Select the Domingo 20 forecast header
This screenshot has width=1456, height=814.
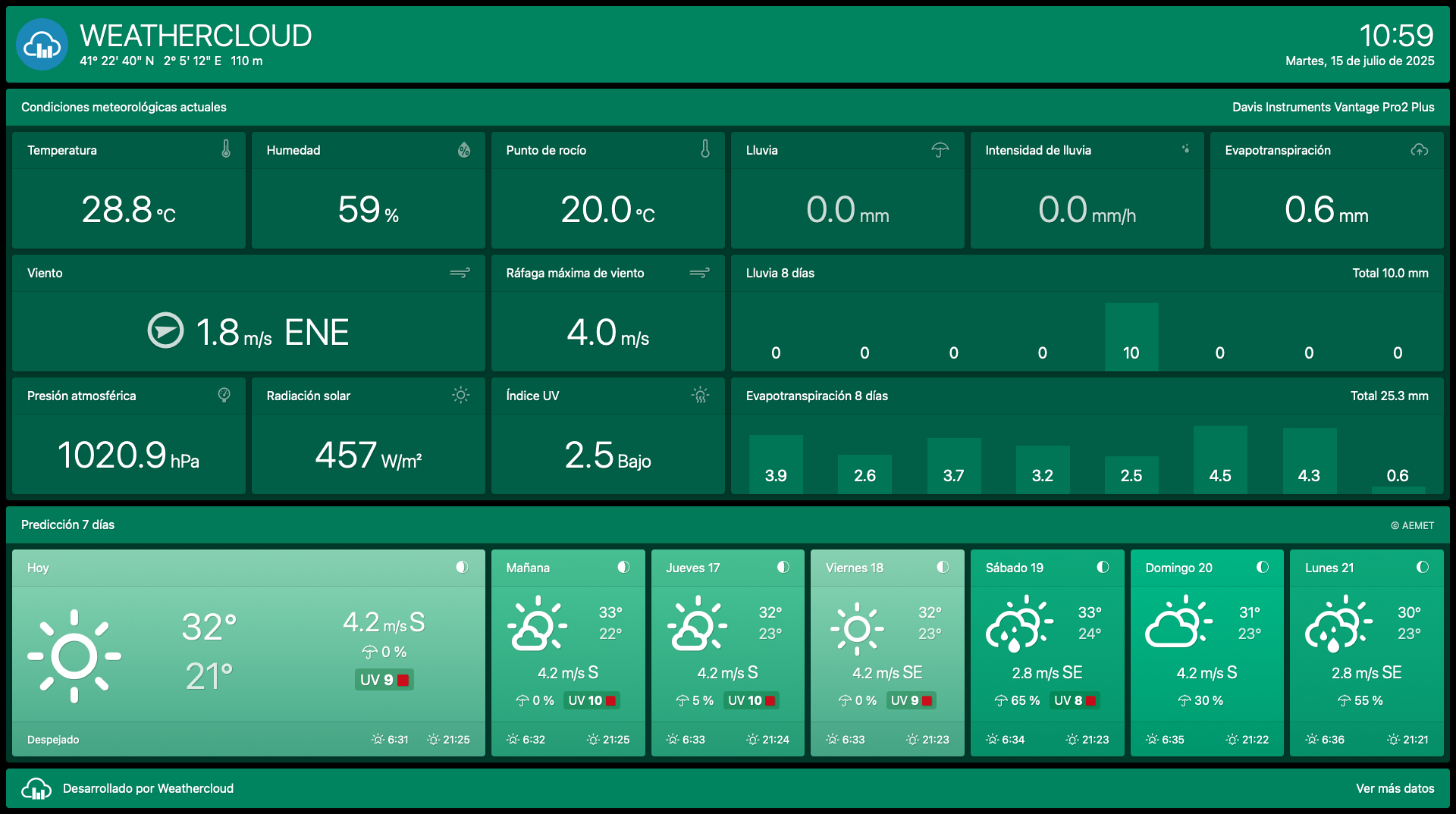pyautogui.click(x=1207, y=568)
